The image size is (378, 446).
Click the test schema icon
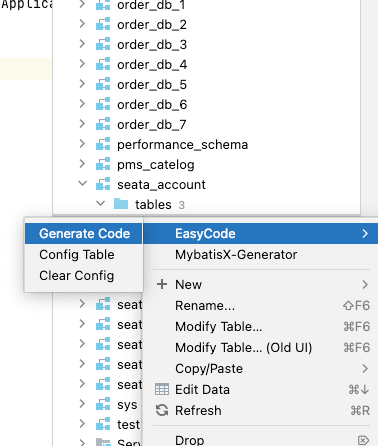click(x=103, y=424)
